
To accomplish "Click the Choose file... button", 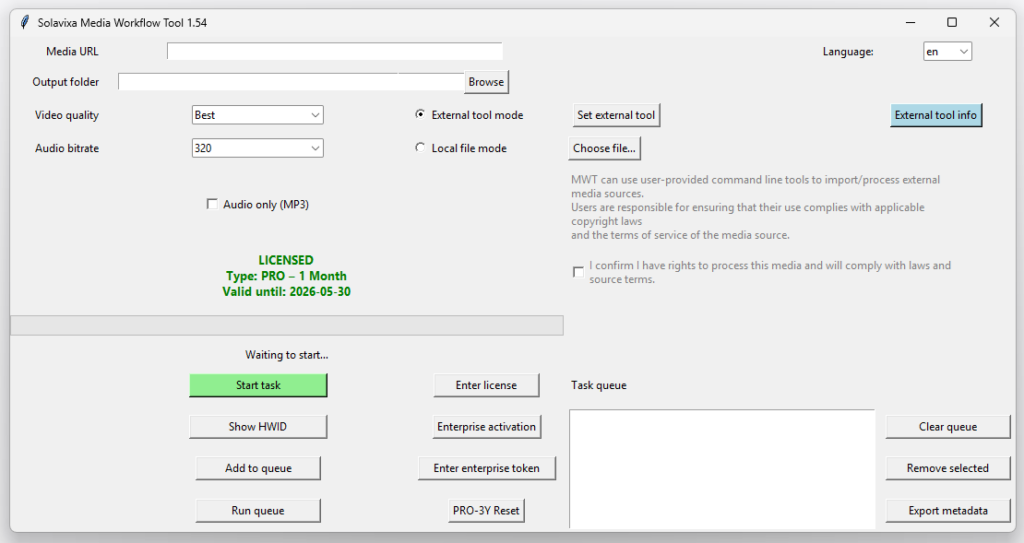I will [604, 148].
